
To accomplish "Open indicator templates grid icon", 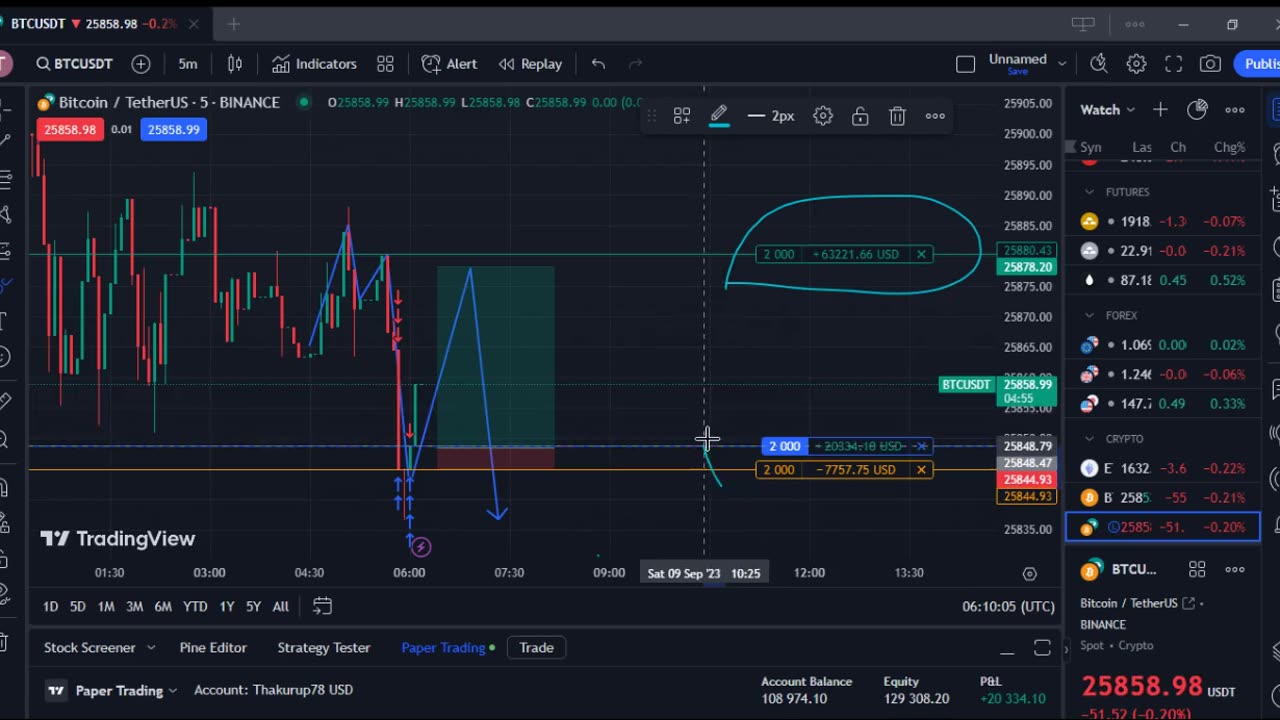I will coord(385,64).
